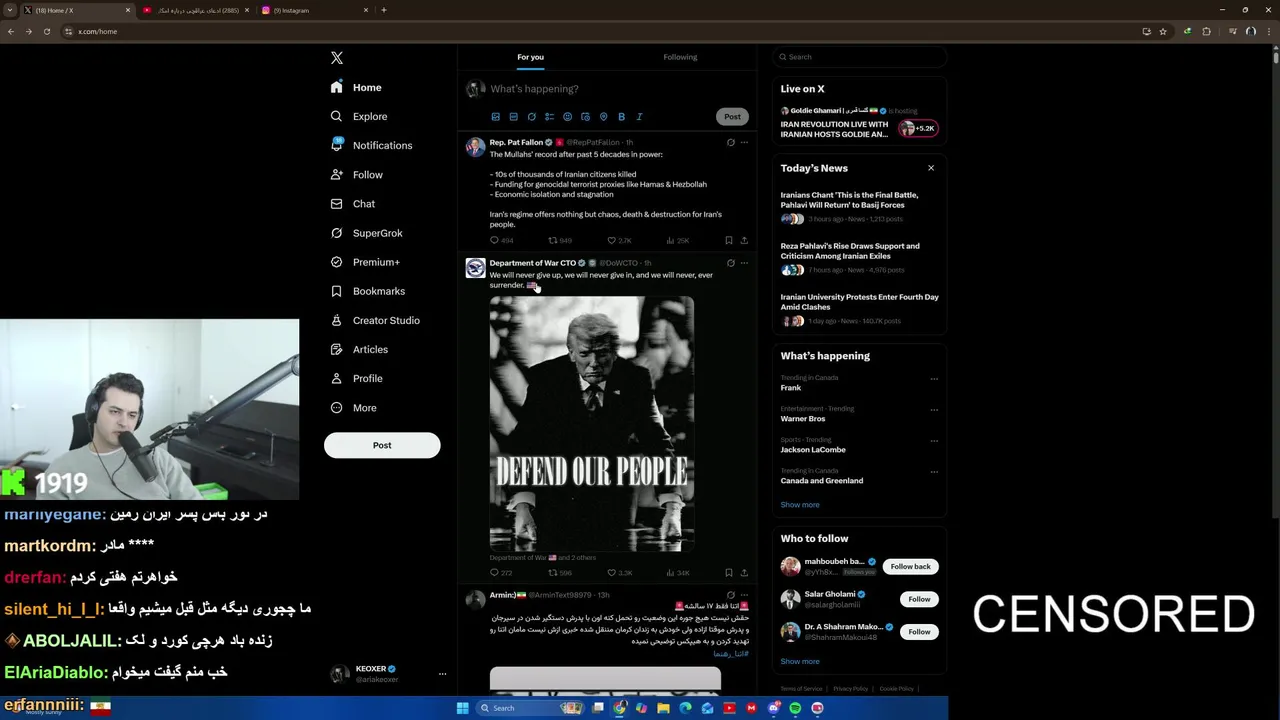Image resolution: width=1280 pixels, height=720 pixels.
Task: Switch to the Instagram browser tab
Action: [x=315, y=10]
